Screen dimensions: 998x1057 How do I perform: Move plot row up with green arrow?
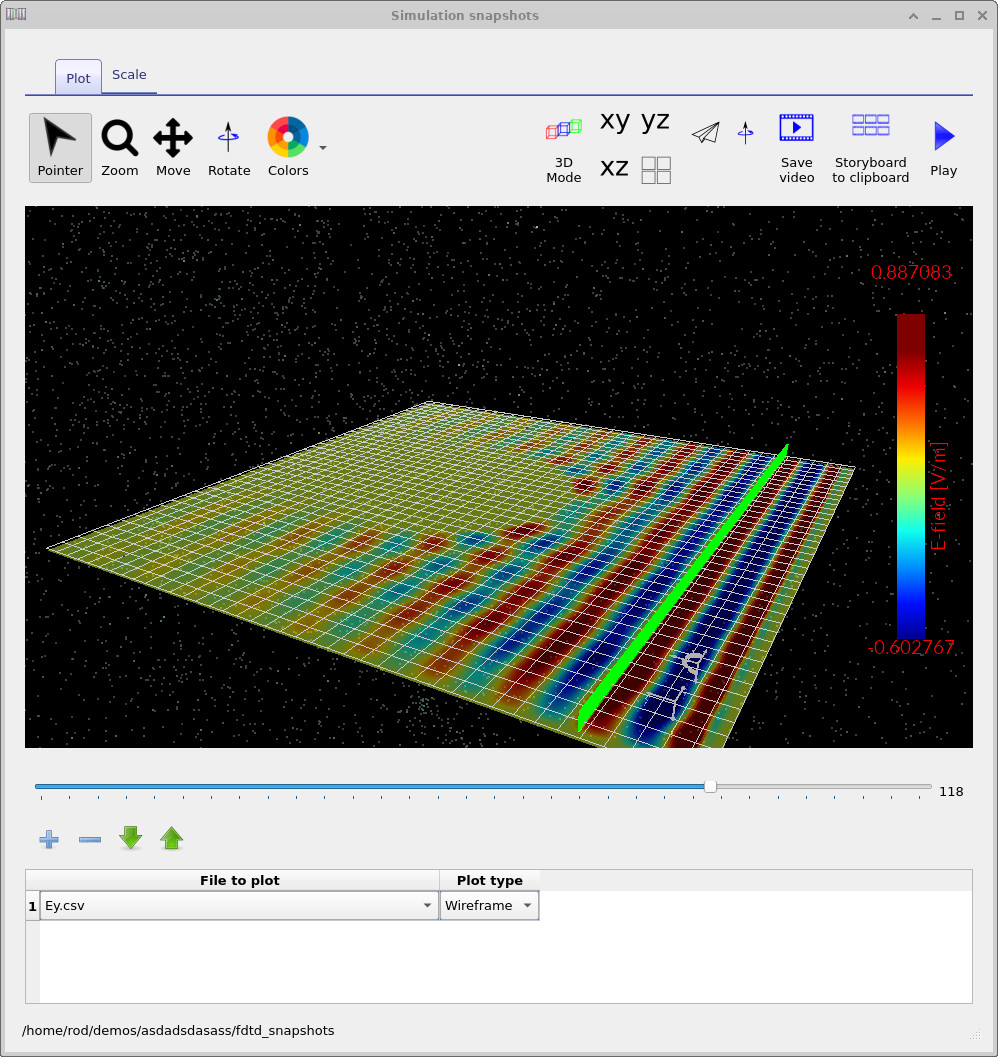pyautogui.click(x=172, y=838)
